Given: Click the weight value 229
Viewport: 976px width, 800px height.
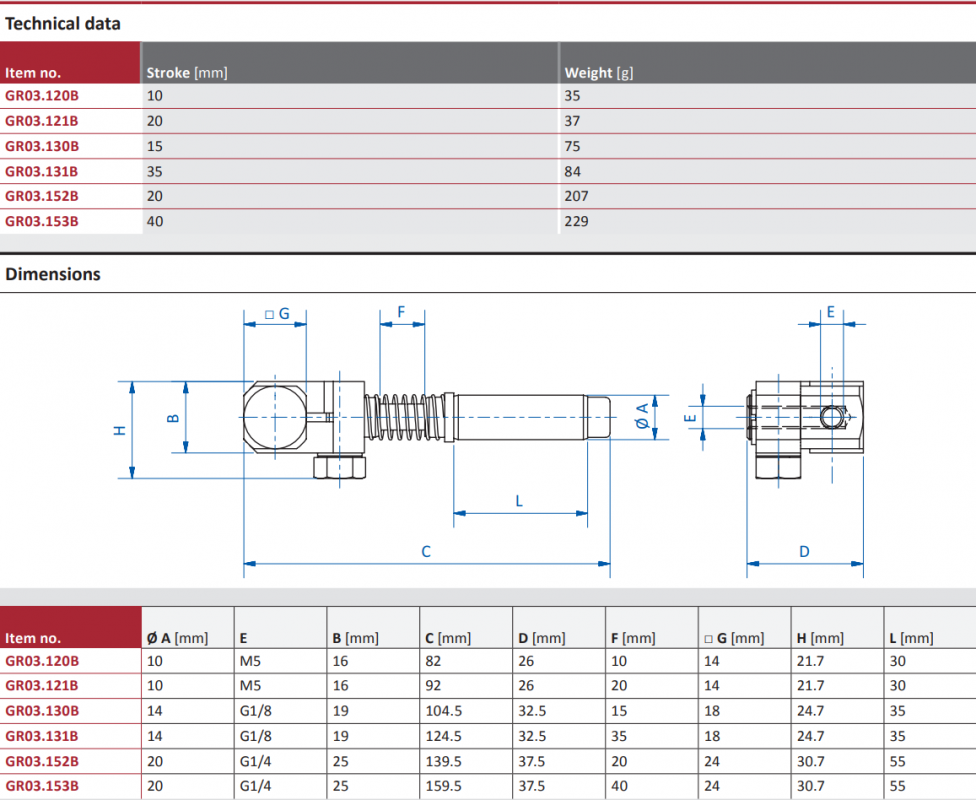Looking at the screenshot, I should pyautogui.click(x=576, y=221).
